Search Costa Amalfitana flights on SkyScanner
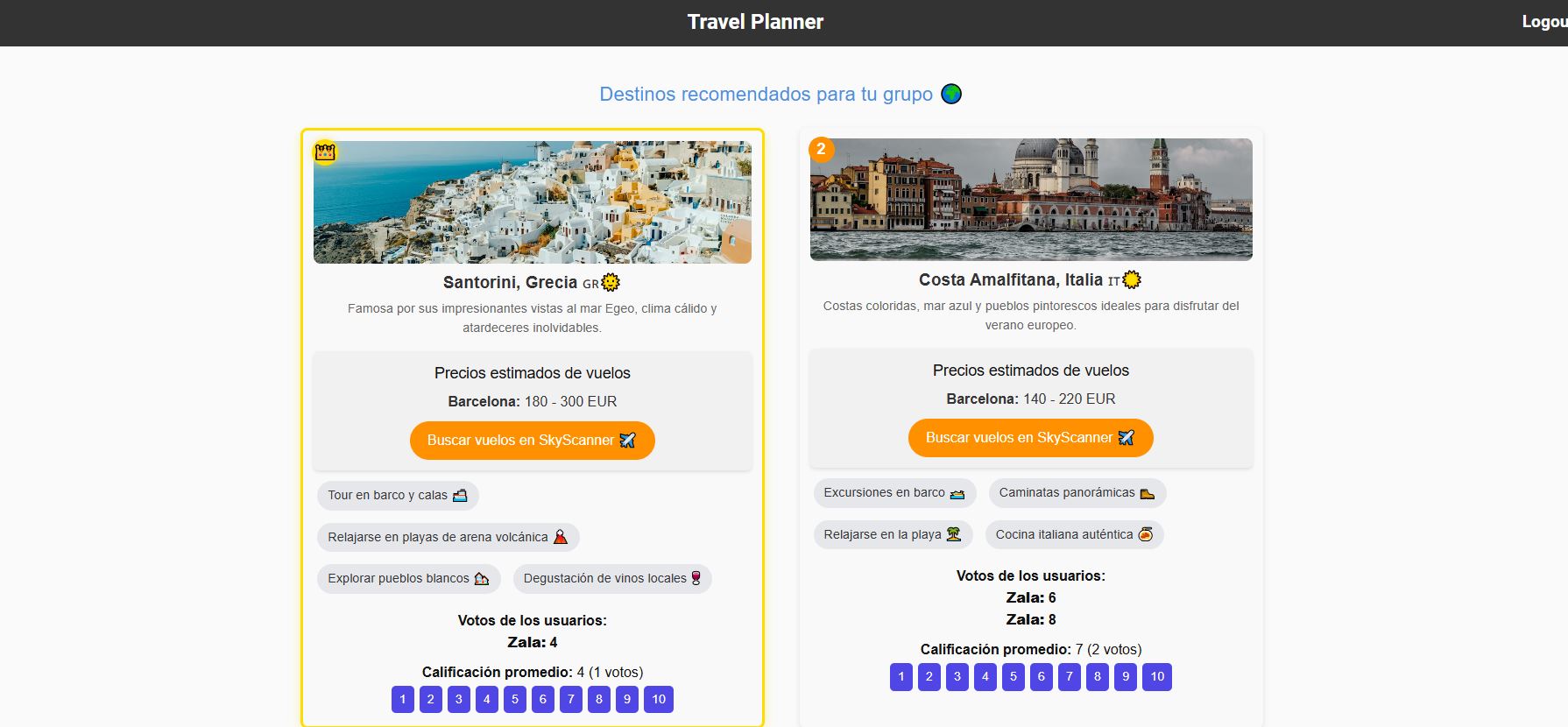The height and width of the screenshot is (727, 1568). tap(1031, 437)
